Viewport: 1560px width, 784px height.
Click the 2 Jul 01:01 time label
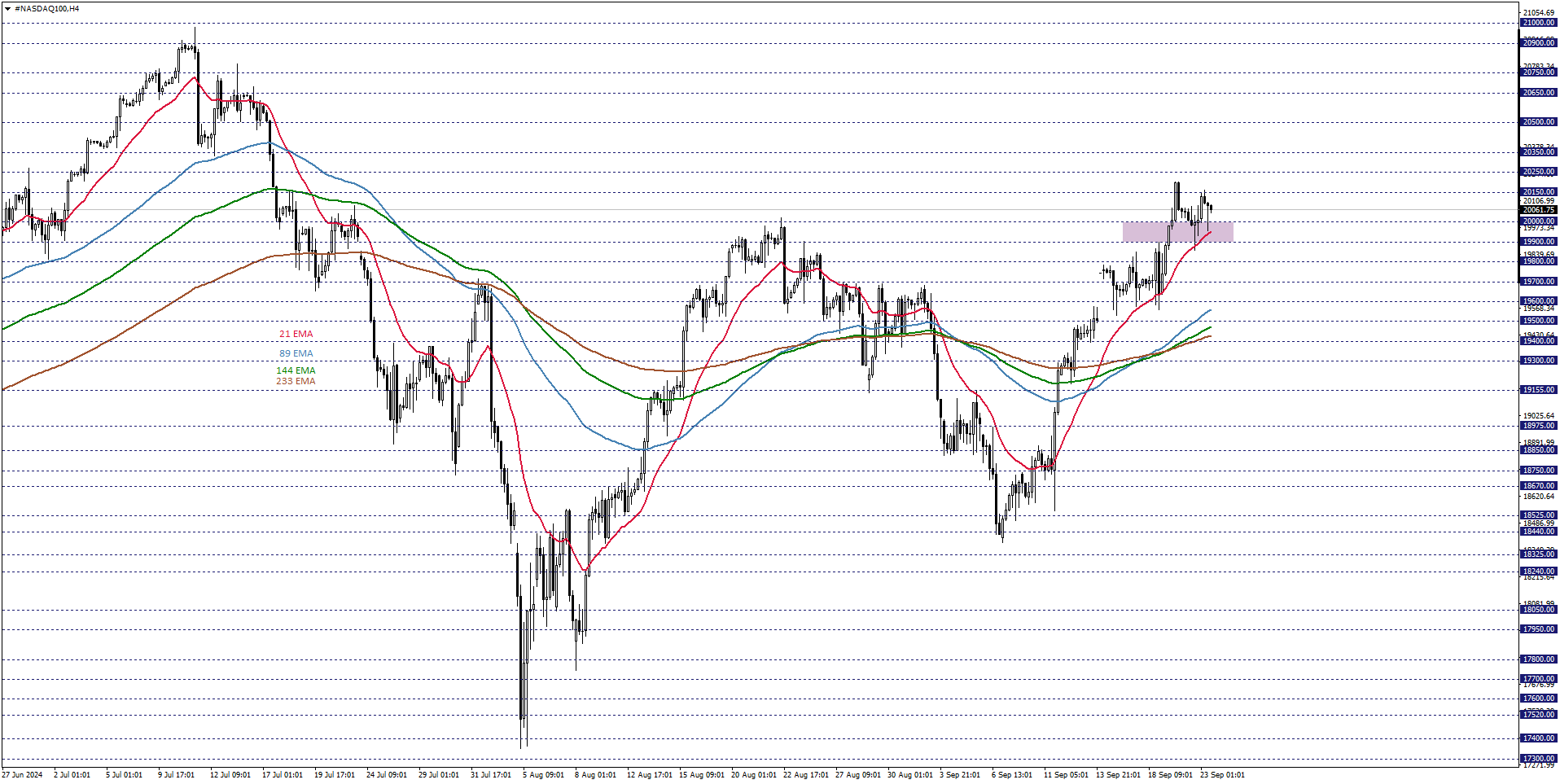click(x=72, y=774)
